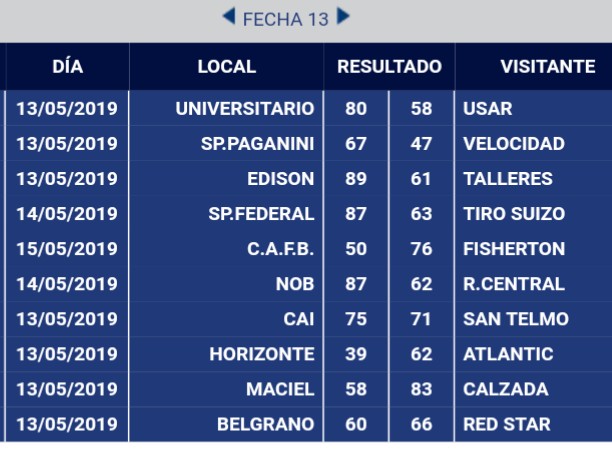Open the SP.PAGANINI team entry
This screenshot has height=450, width=612.
tap(257, 144)
